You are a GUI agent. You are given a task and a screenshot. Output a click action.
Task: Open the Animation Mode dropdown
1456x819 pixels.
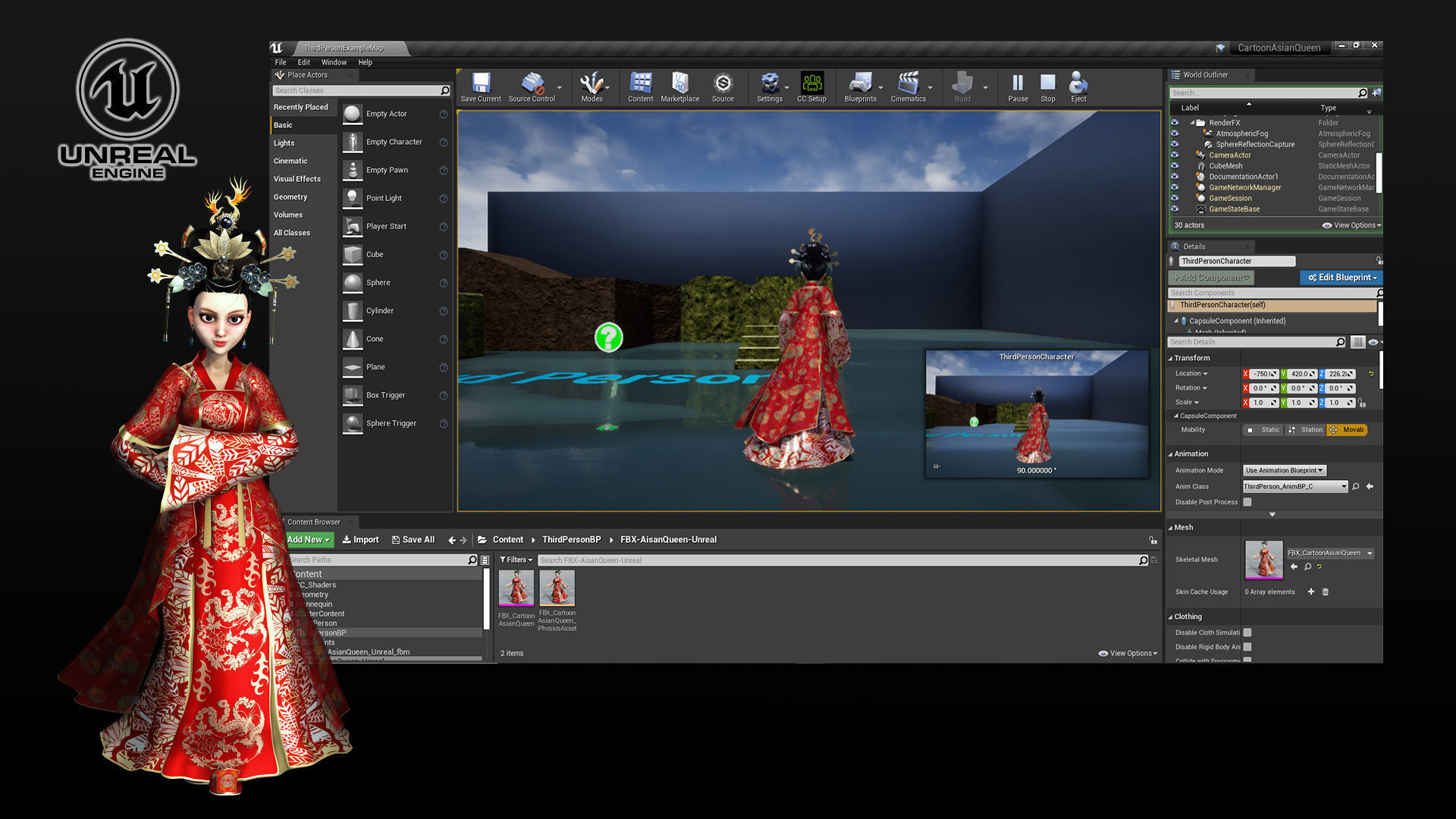point(1284,470)
